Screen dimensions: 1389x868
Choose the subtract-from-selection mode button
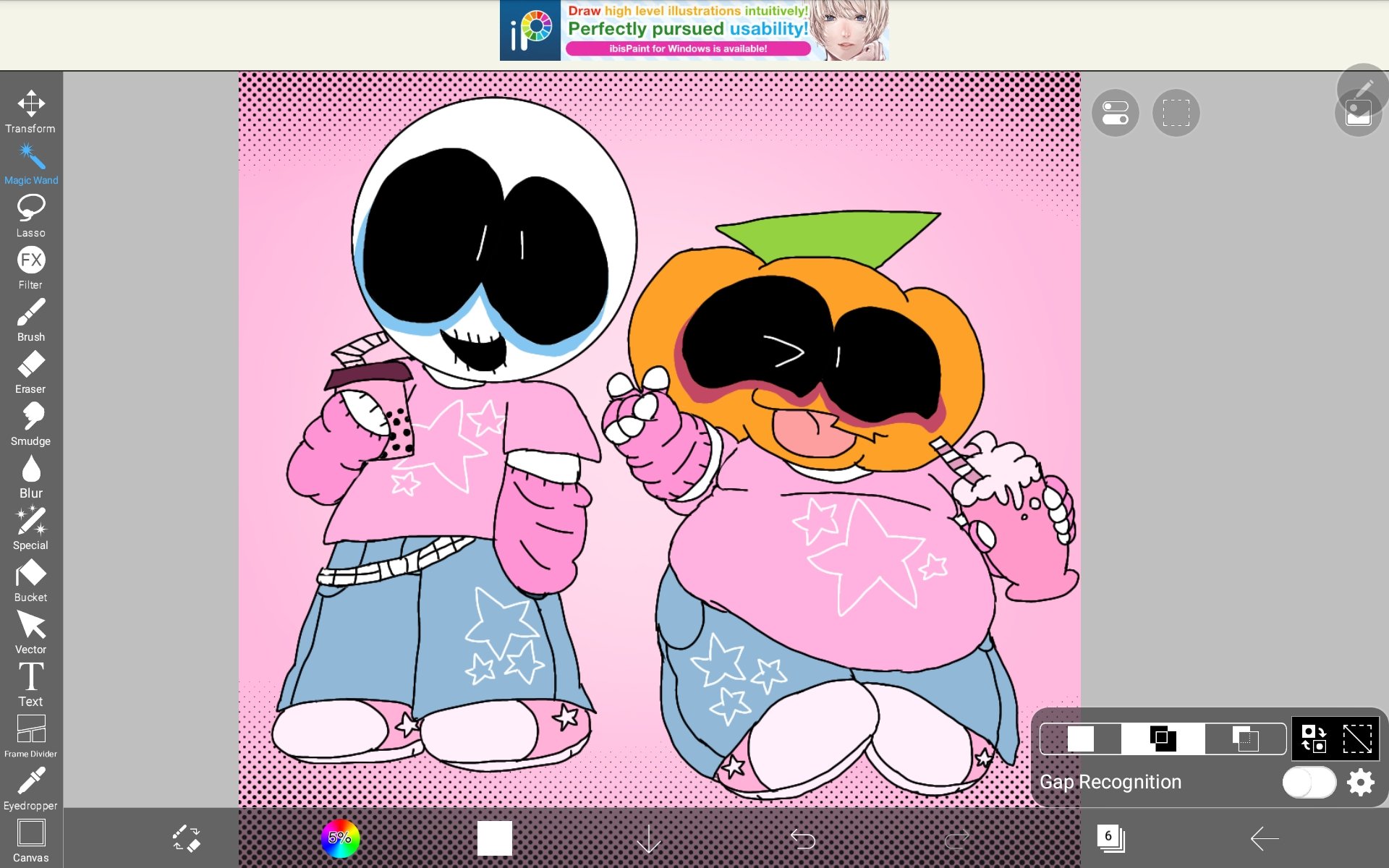click(x=1245, y=739)
